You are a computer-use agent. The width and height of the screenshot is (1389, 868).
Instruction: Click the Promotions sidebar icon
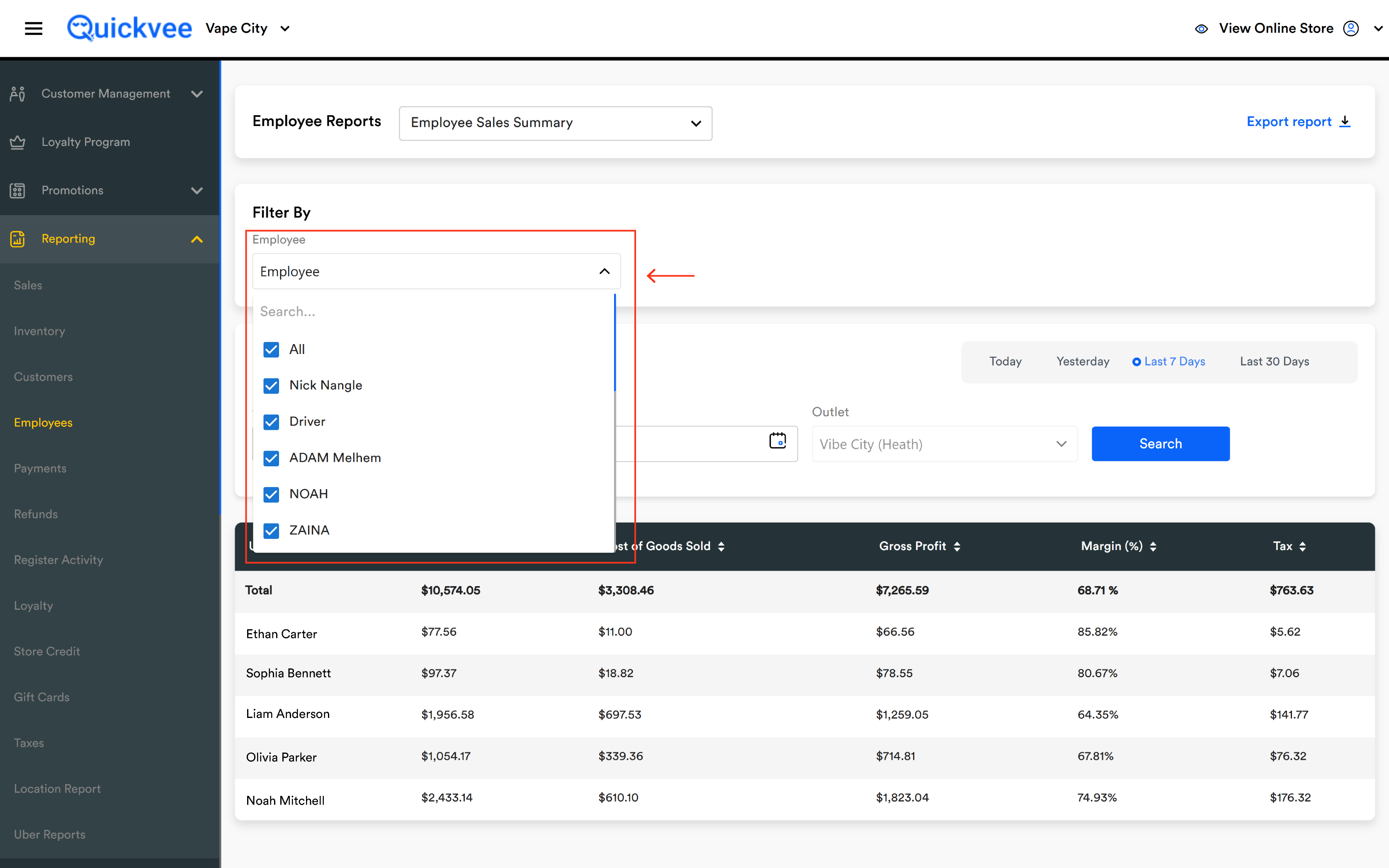point(17,190)
